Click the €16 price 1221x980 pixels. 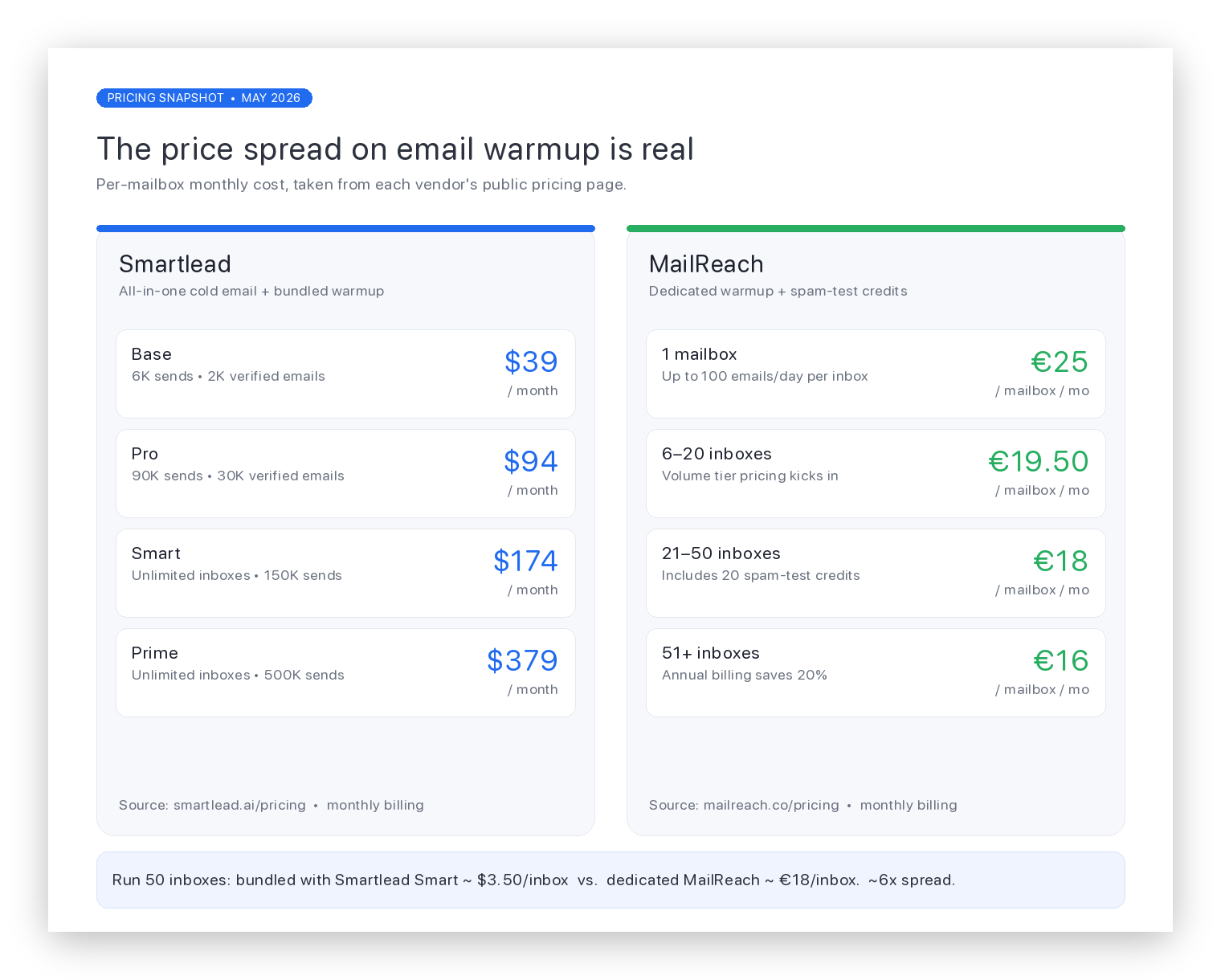coord(1060,660)
